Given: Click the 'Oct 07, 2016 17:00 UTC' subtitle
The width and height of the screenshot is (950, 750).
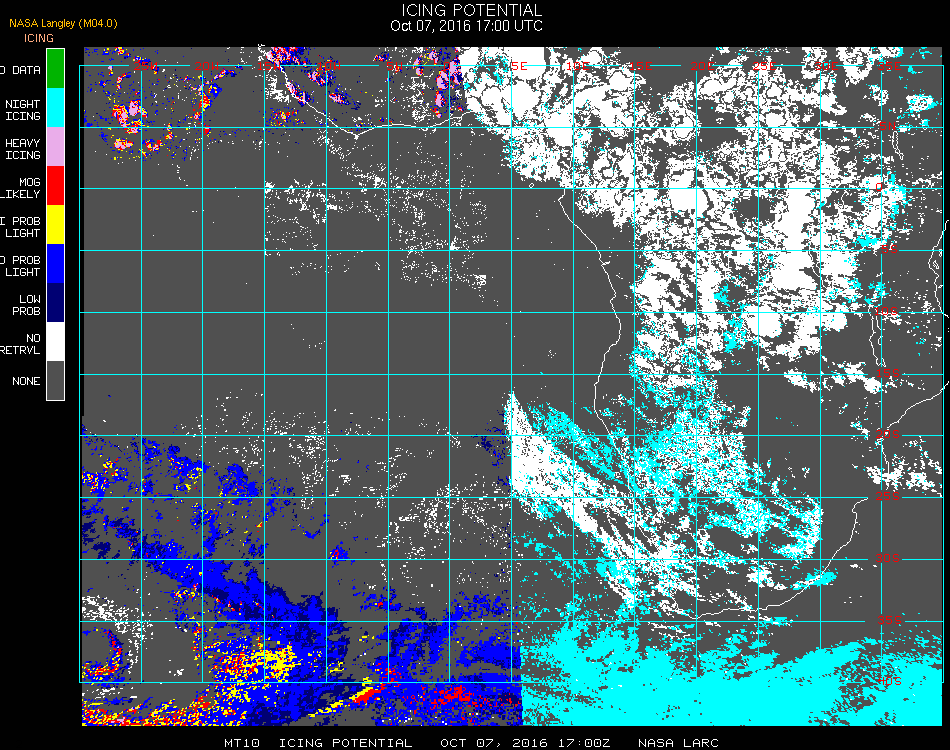Looking at the screenshot, I should [x=467, y=26].
